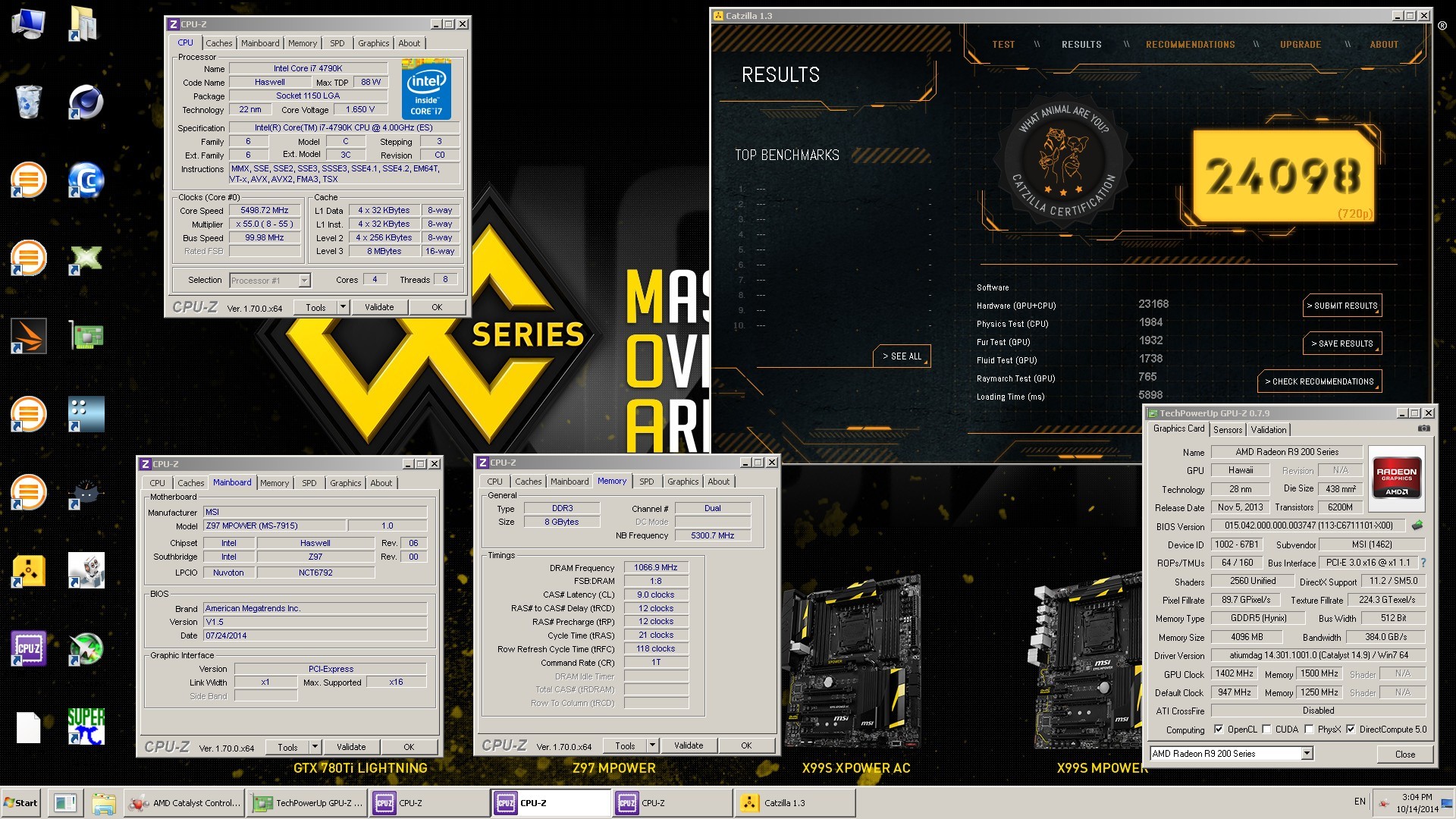Screen dimensions: 1456x819
Task: Open the blue letter C desktop shortcut
Action: tap(86, 180)
